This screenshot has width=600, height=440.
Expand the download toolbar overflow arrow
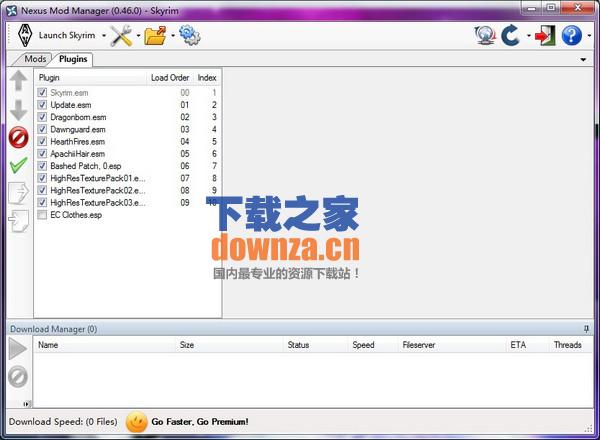coord(26,404)
